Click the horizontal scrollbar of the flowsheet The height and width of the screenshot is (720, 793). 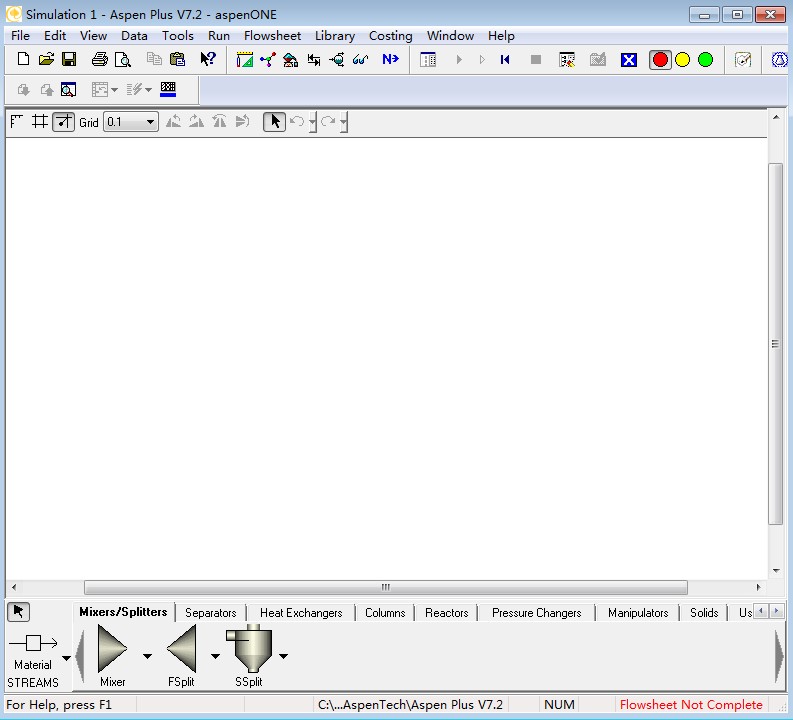point(385,588)
